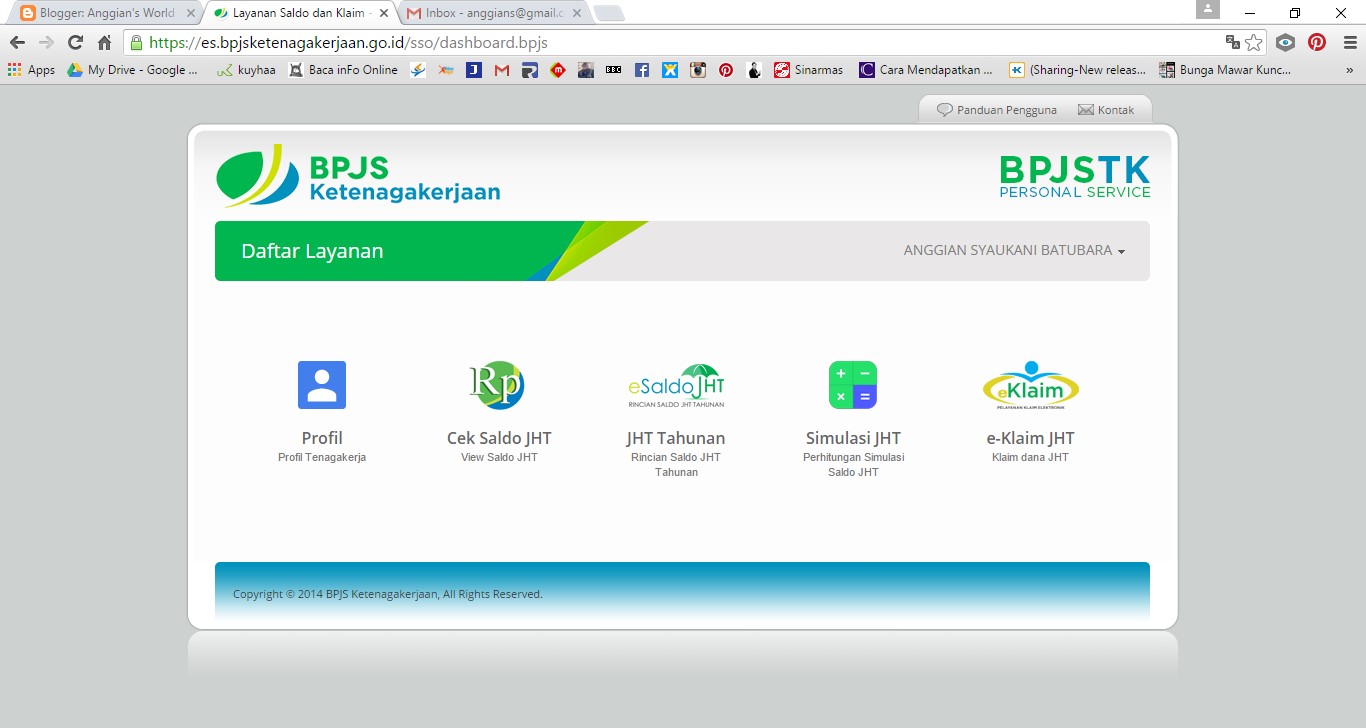Click the browser forward arrow
The height and width of the screenshot is (728, 1366).
46,43
